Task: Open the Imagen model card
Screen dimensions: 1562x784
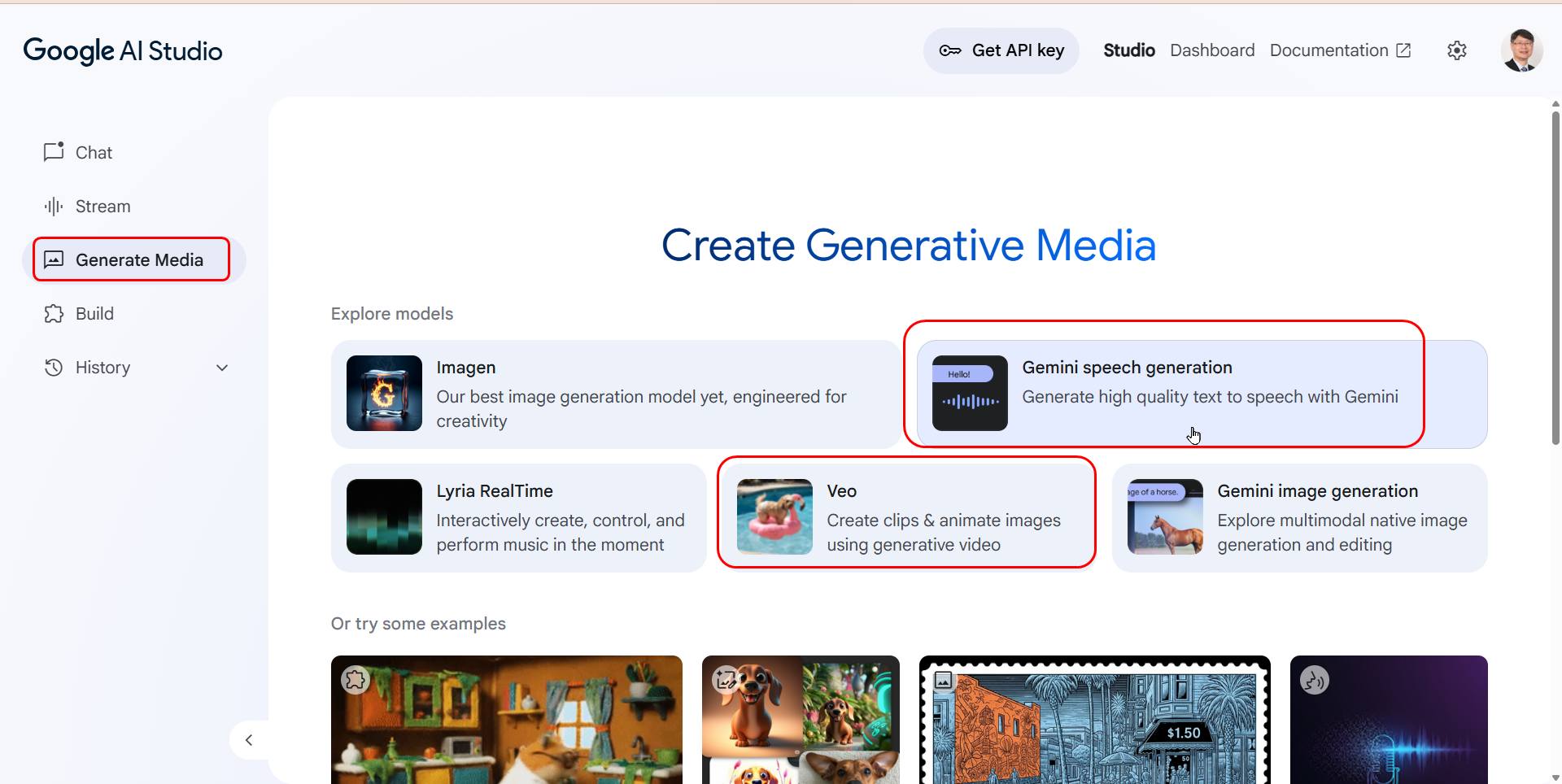Action: pyautogui.click(x=616, y=394)
